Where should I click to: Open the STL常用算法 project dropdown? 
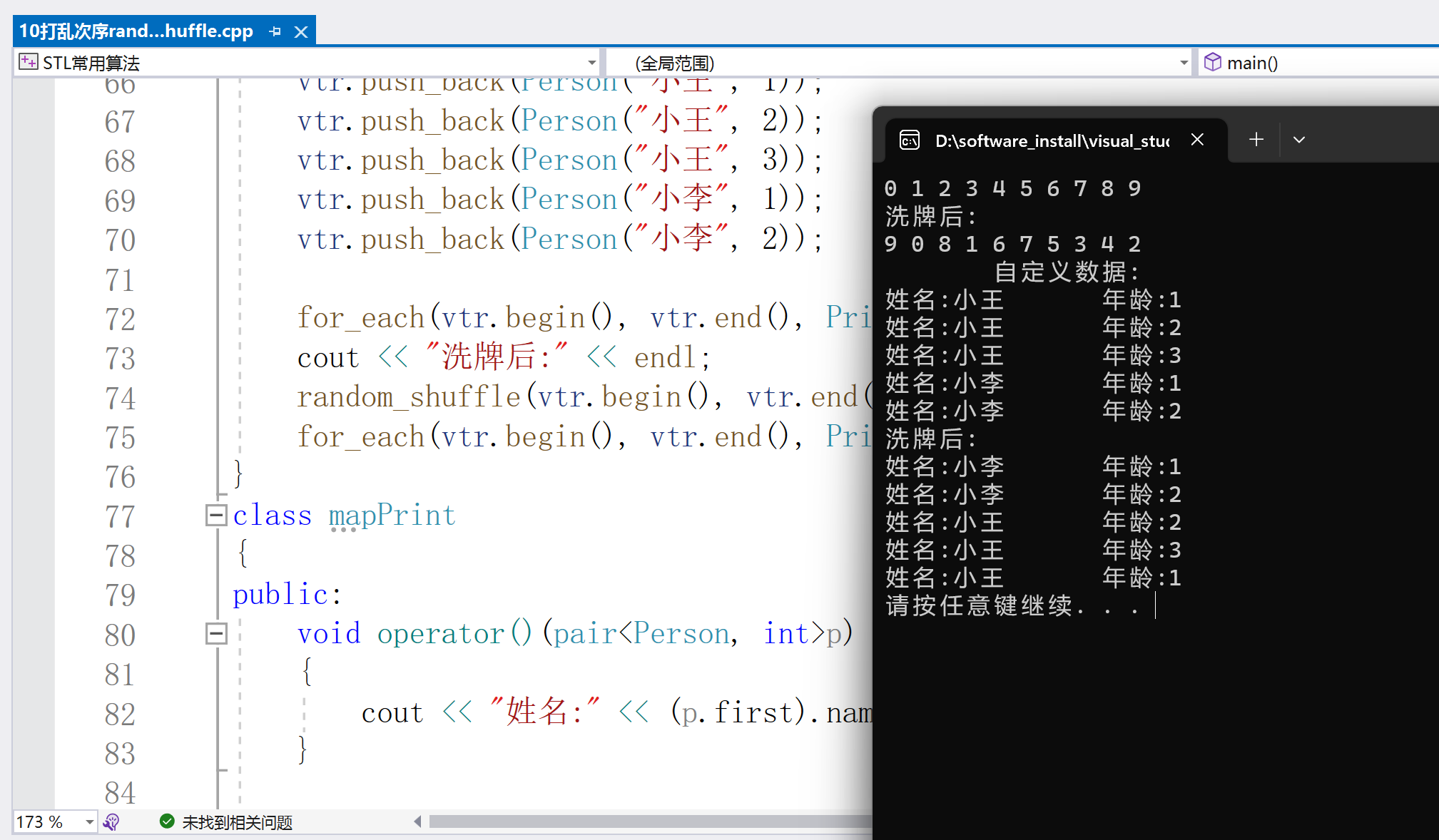click(x=591, y=63)
